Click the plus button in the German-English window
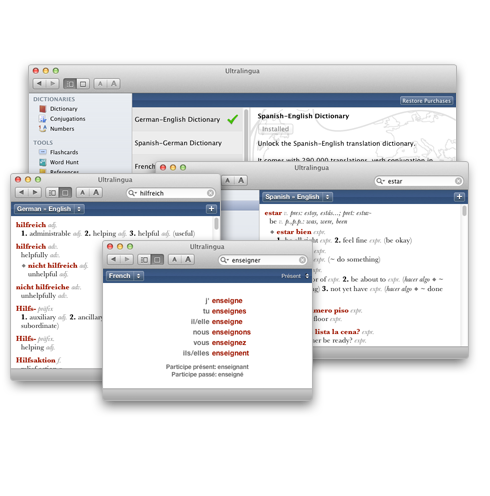490x496 pixels. click(x=211, y=209)
